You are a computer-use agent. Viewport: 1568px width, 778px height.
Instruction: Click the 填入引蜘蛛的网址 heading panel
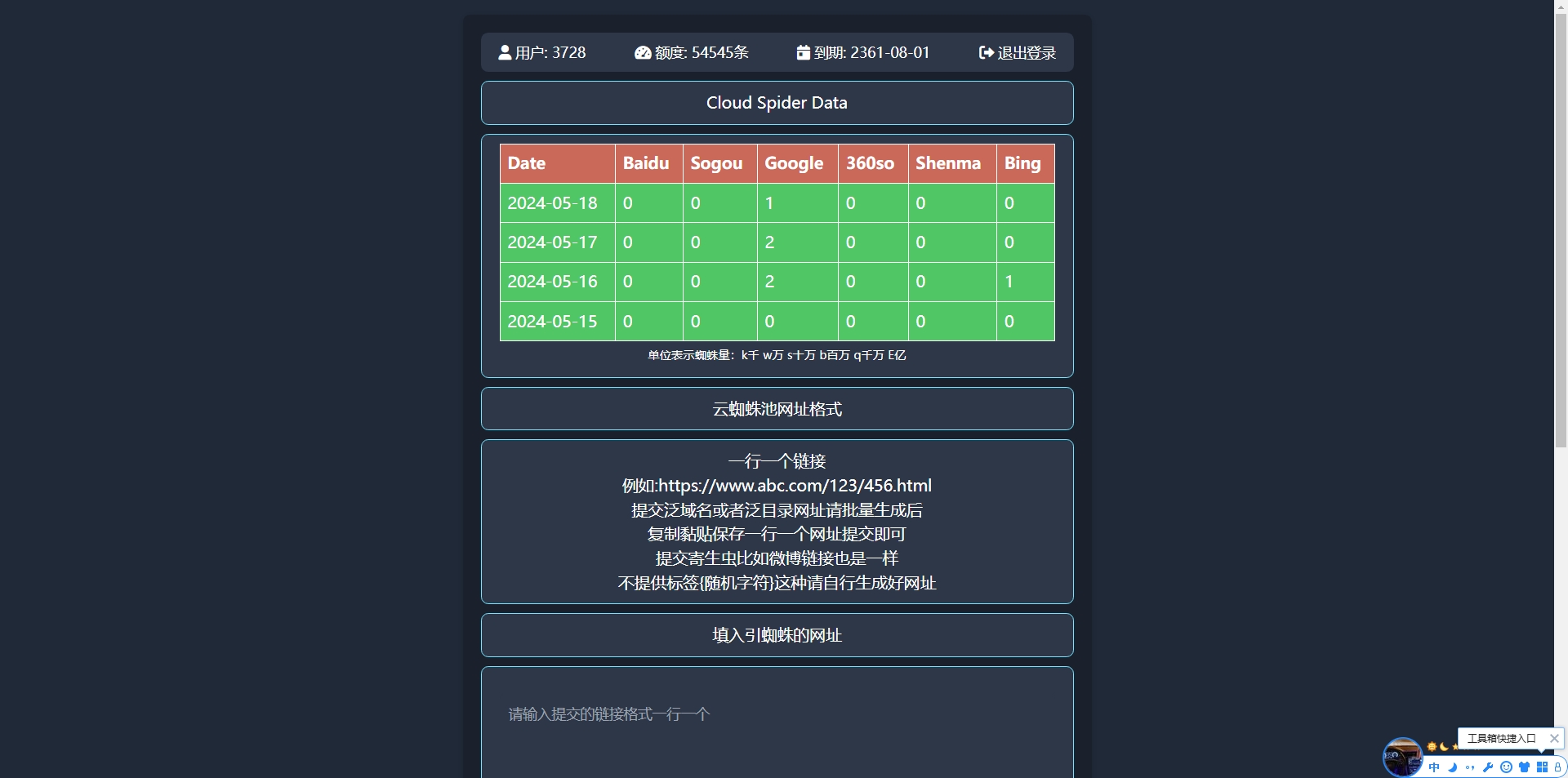(x=777, y=635)
